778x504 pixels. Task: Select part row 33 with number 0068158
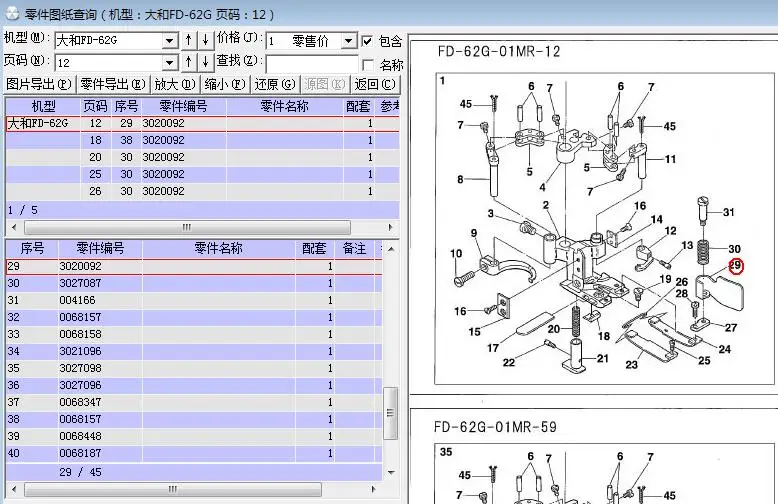[194, 334]
